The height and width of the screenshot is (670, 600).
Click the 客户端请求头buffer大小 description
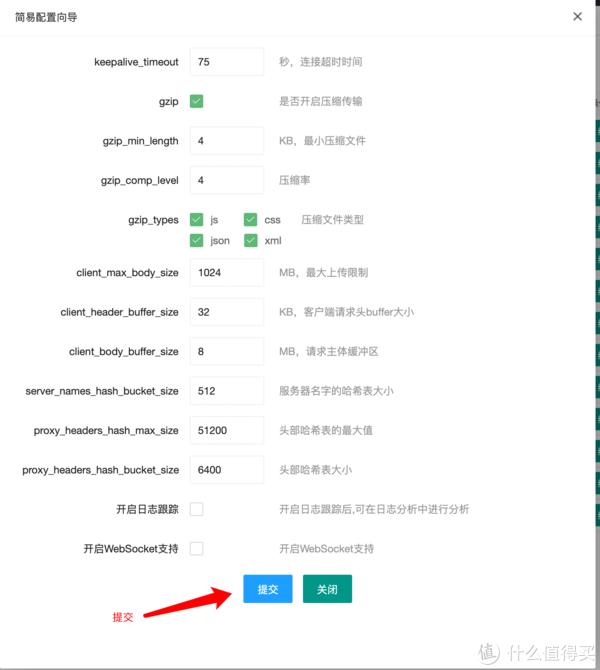[359, 312]
